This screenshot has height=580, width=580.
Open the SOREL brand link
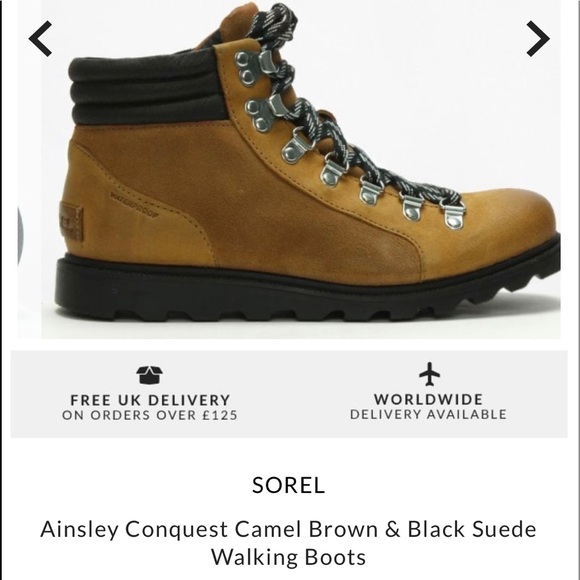[x=289, y=485]
